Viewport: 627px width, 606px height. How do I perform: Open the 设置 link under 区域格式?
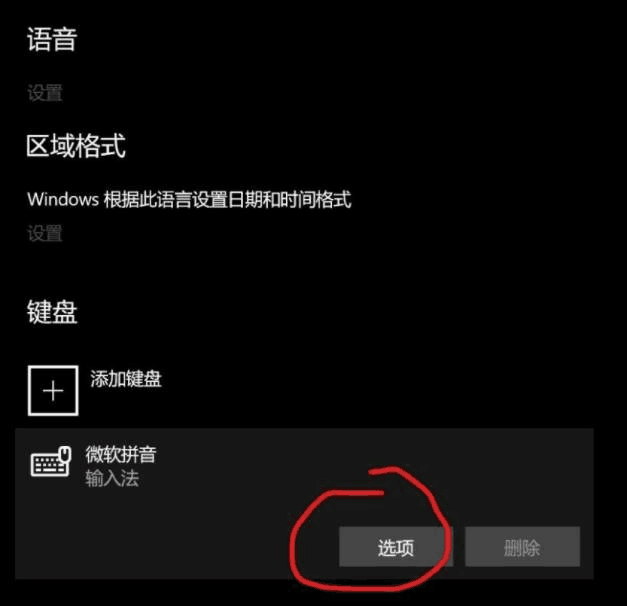(x=45, y=233)
